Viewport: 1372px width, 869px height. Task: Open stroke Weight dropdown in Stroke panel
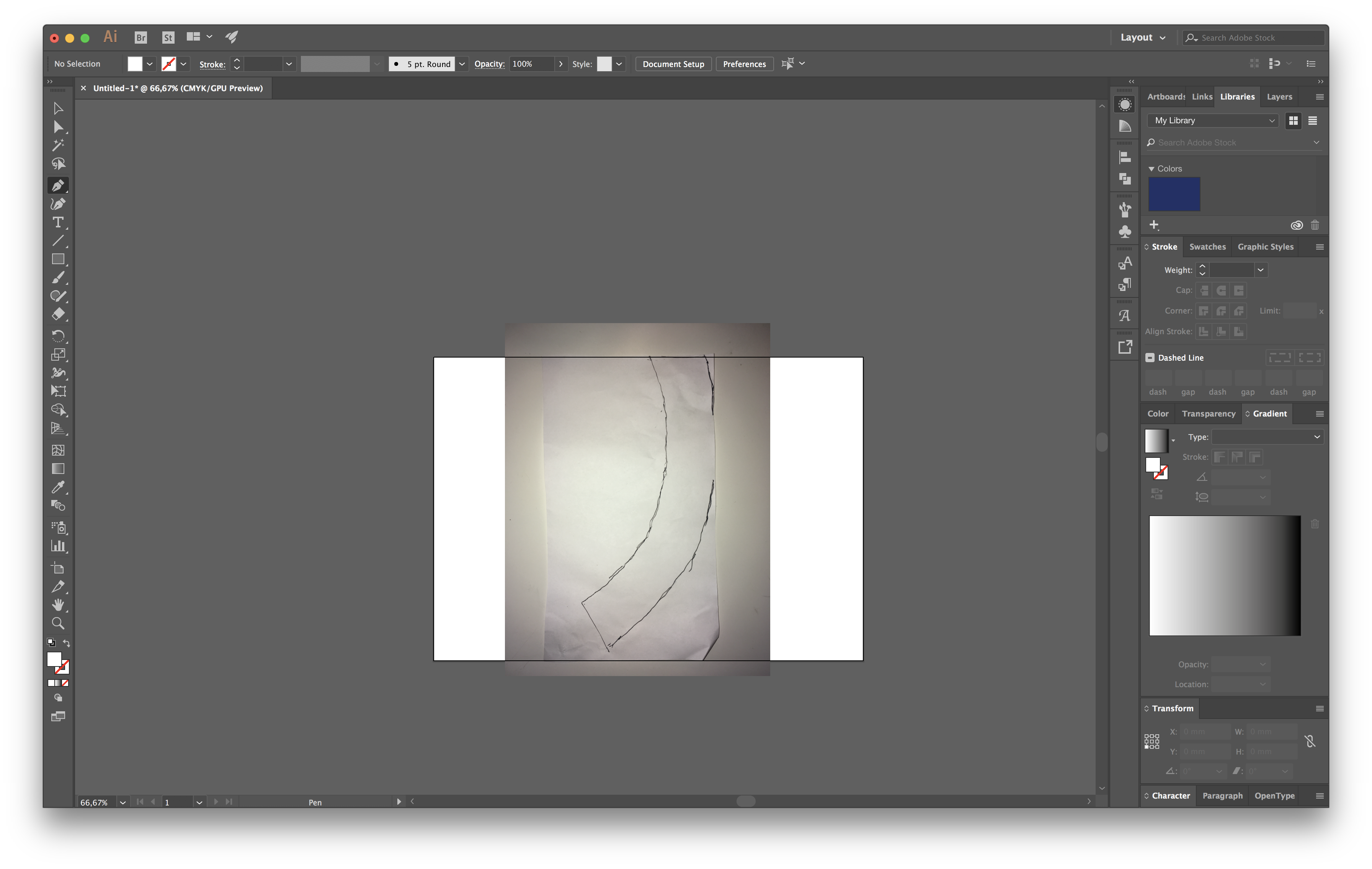coord(1260,270)
